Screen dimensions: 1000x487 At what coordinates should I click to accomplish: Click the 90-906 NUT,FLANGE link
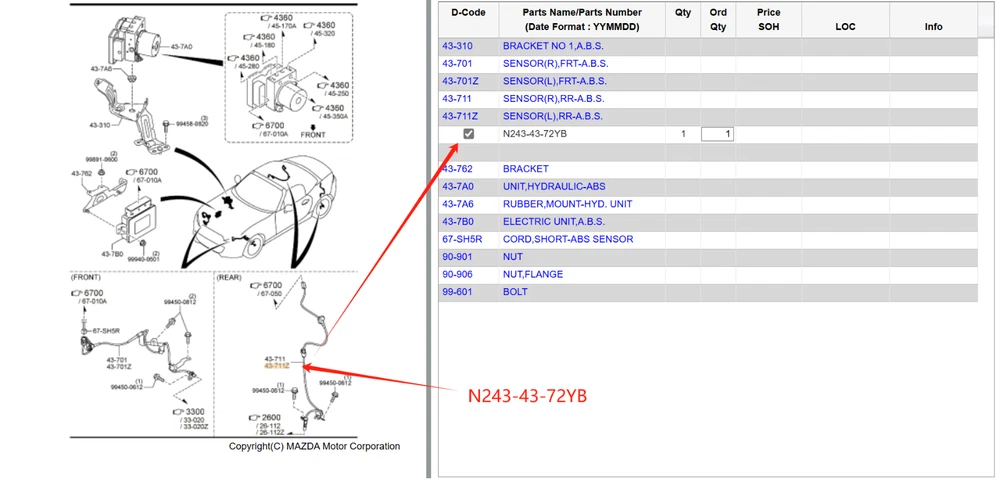pos(533,275)
